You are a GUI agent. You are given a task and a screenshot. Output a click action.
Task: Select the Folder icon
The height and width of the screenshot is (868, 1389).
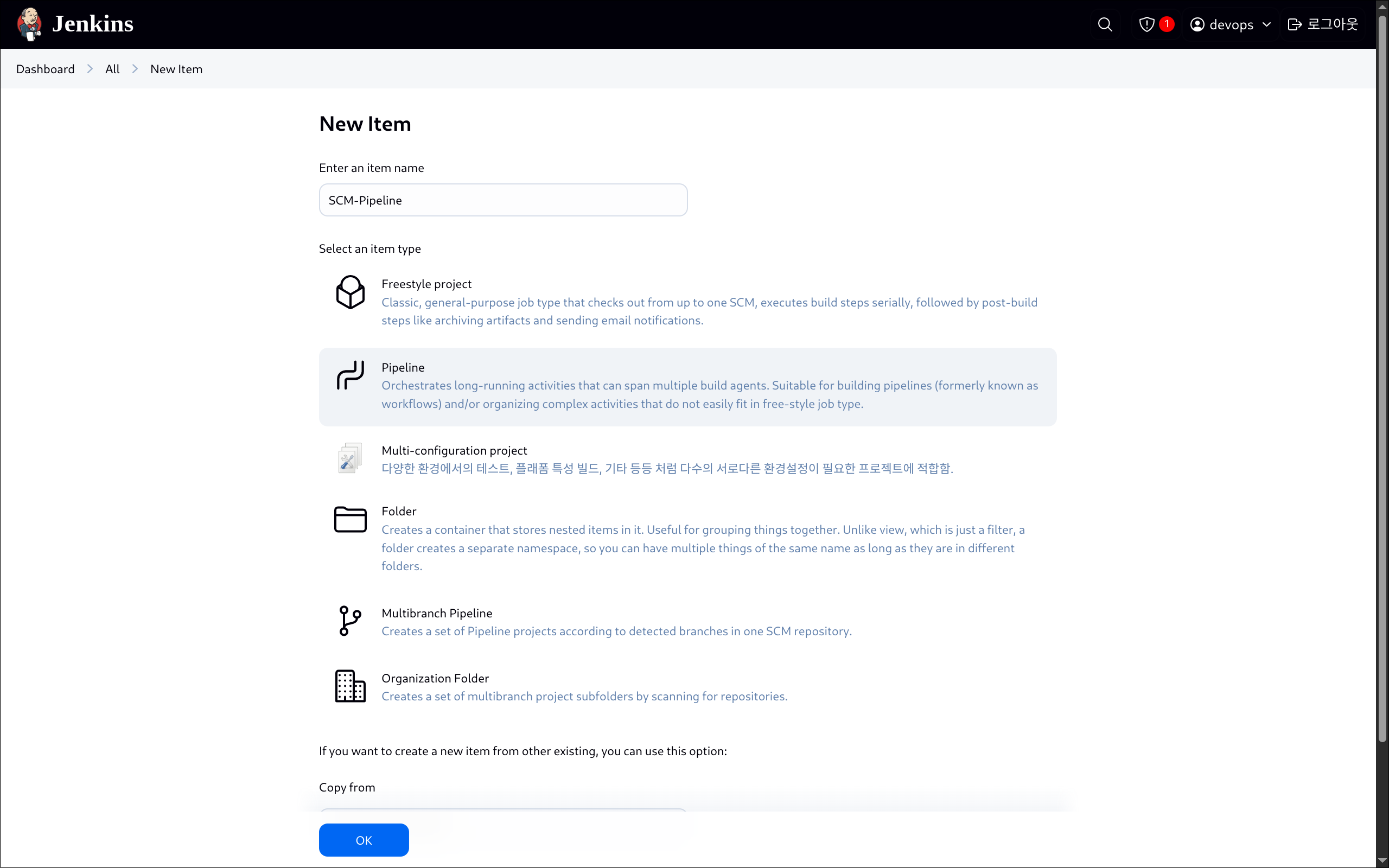(x=350, y=520)
